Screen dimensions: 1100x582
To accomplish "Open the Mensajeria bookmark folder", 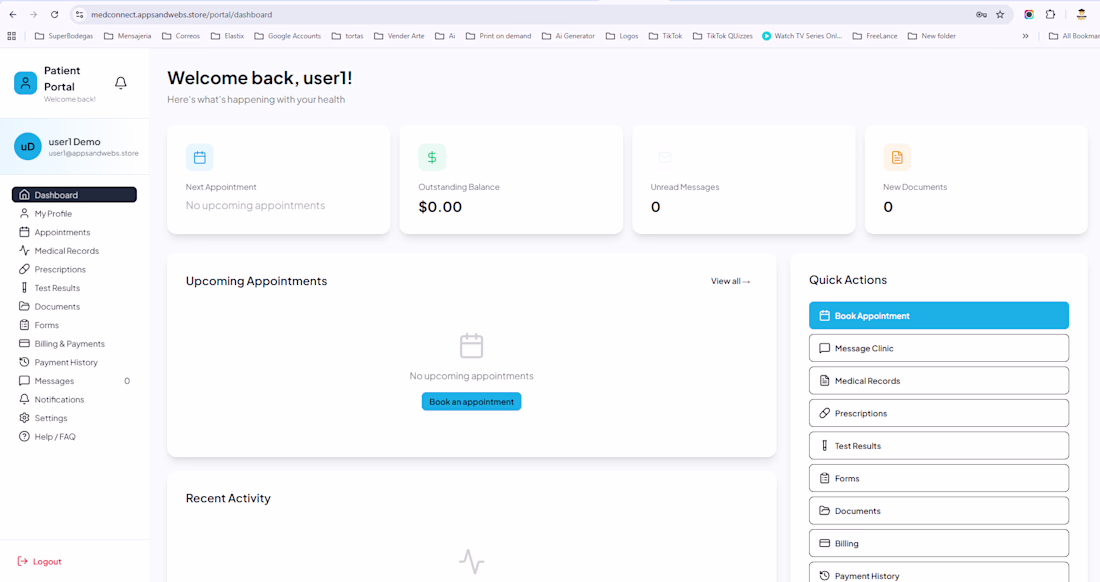I will [128, 36].
